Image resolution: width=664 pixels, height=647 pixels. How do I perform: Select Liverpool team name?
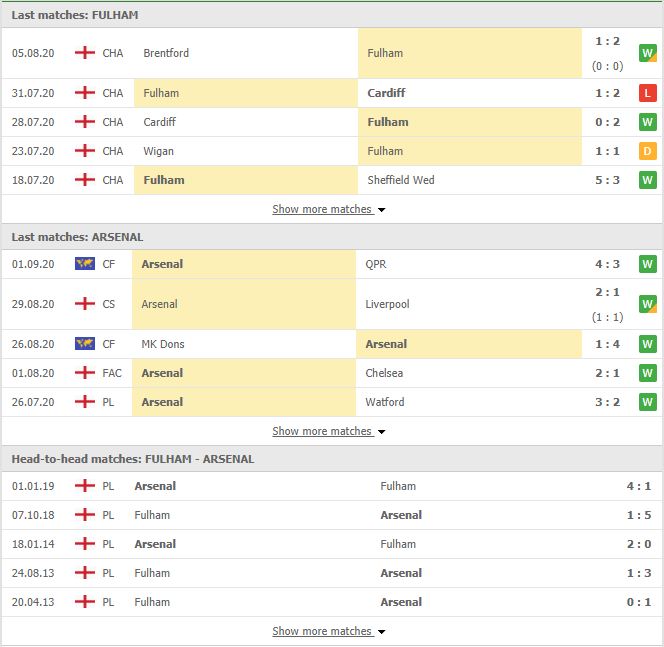[387, 304]
